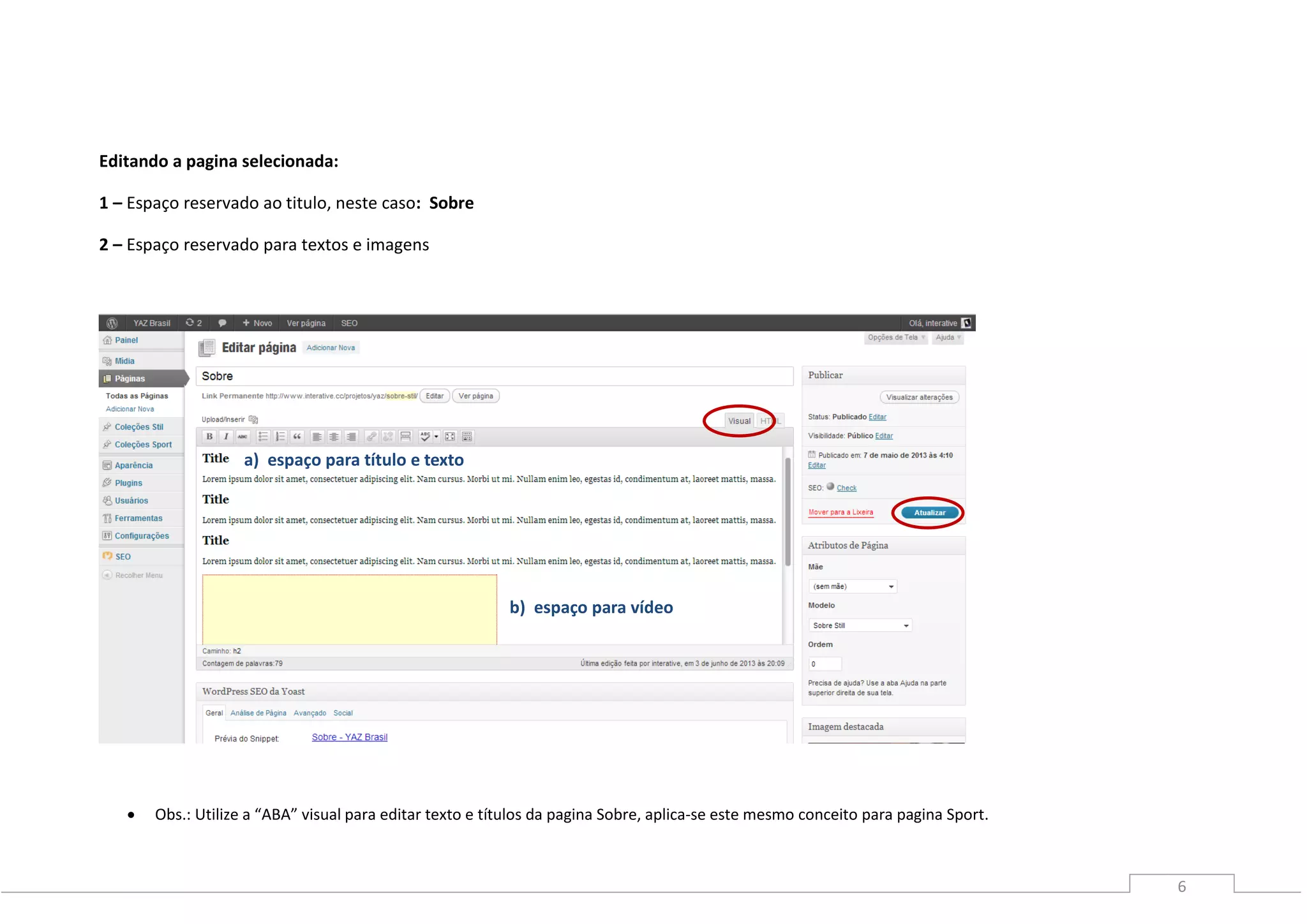The image size is (1307, 924).
Task: Remove link with unlink icon
Action: 388,436
